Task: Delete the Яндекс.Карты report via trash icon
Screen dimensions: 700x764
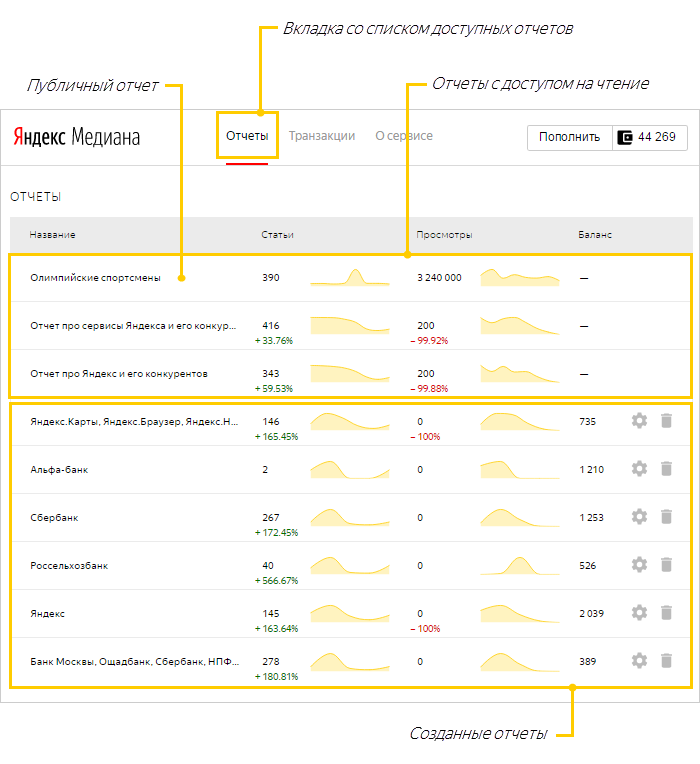Action: 666,420
